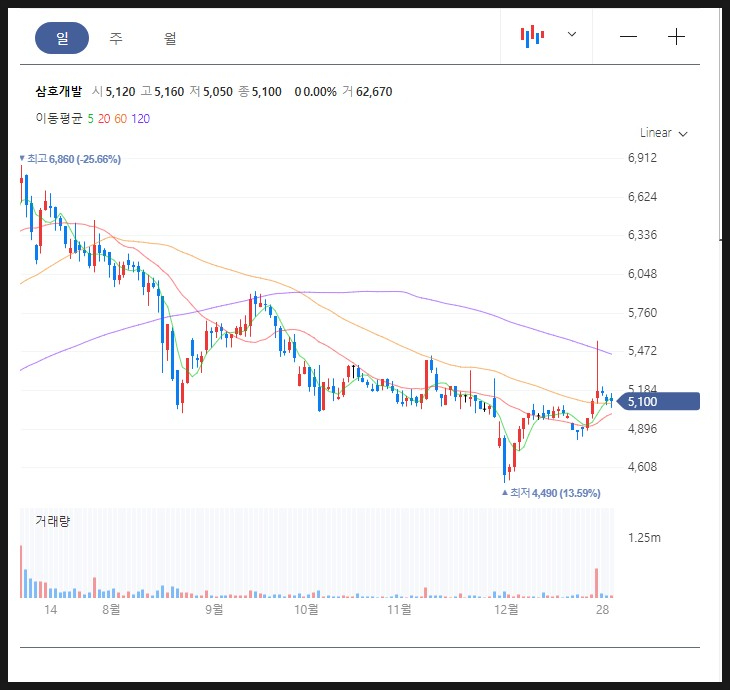Toggle the 60-day moving average line
Image resolution: width=730 pixels, height=690 pixels.
[x=121, y=119]
